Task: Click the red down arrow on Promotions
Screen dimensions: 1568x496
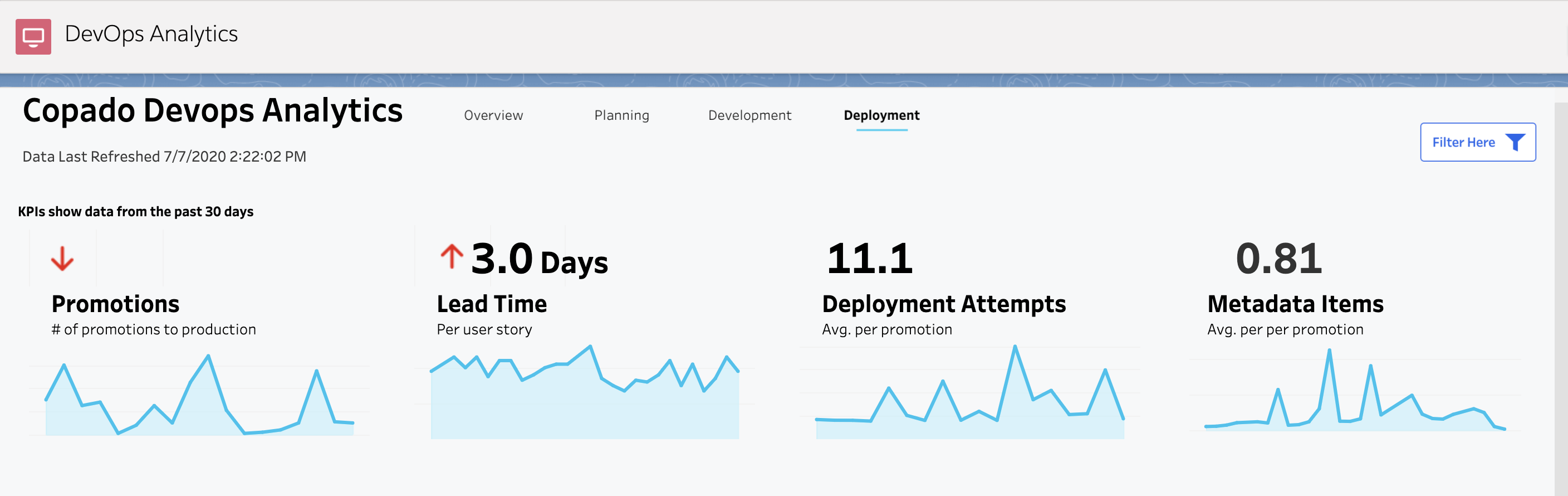Action: point(62,259)
